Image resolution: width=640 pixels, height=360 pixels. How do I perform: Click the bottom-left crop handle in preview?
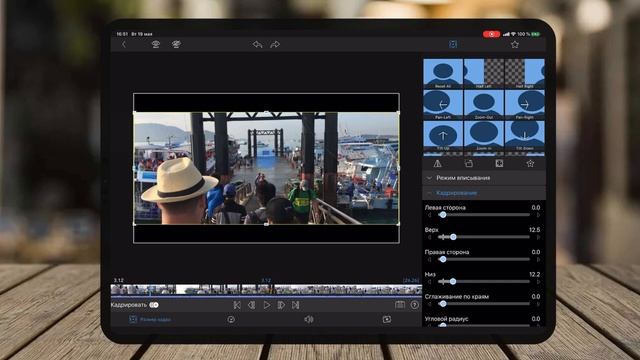tap(135, 224)
